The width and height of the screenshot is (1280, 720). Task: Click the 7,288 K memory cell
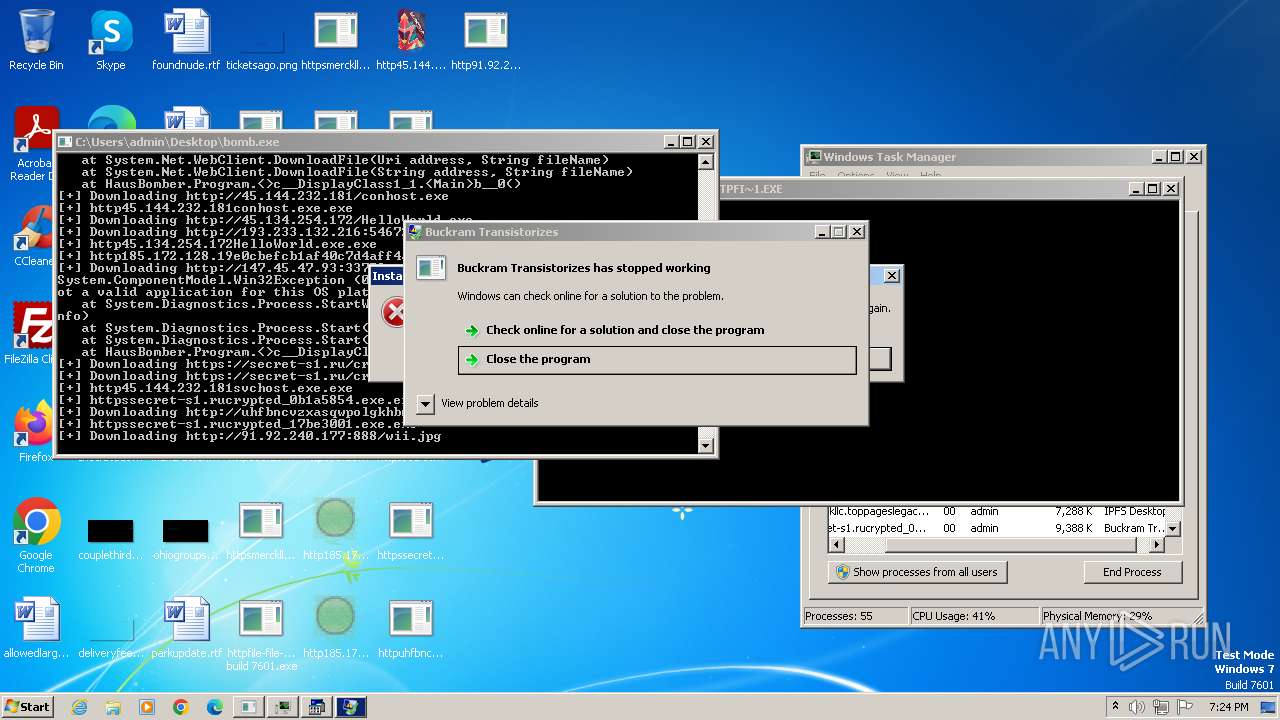pos(1074,511)
